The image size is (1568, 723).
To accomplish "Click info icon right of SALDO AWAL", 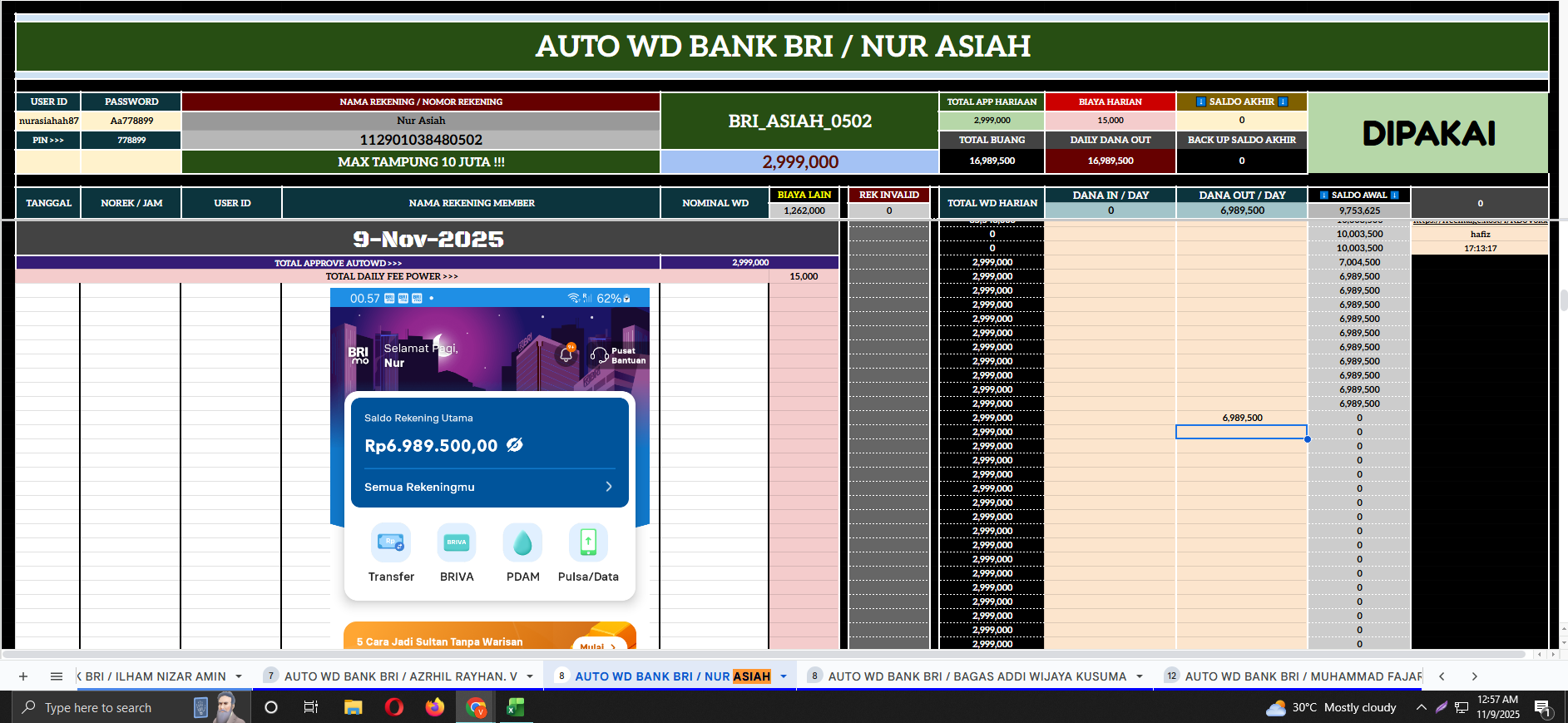I will pyautogui.click(x=1395, y=196).
